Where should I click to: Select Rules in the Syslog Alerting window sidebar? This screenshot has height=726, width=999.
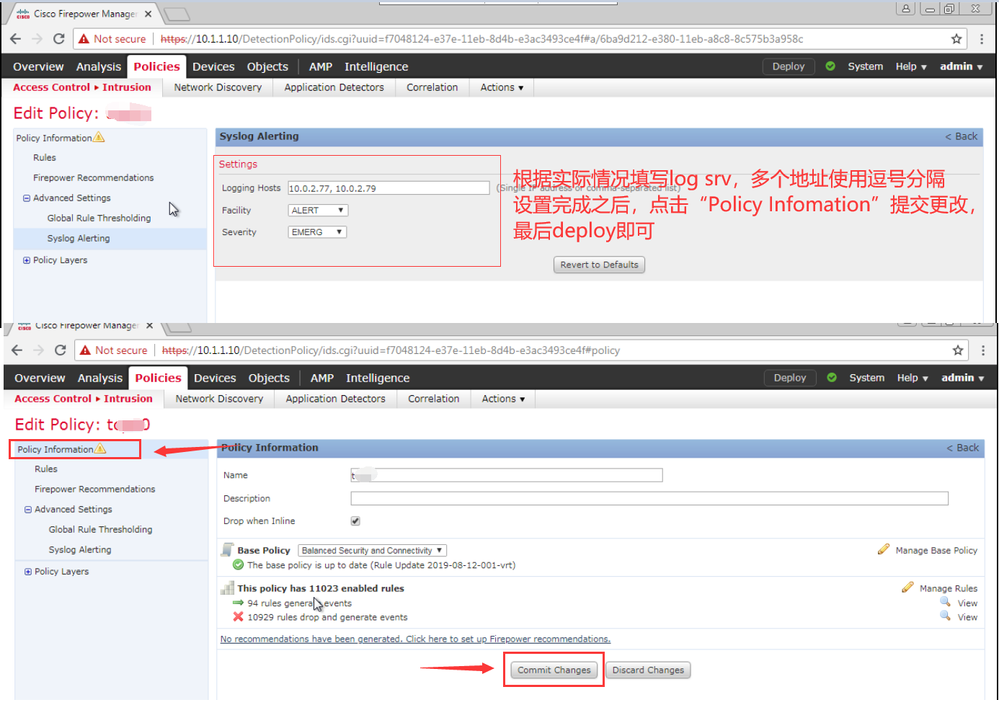tap(45, 157)
